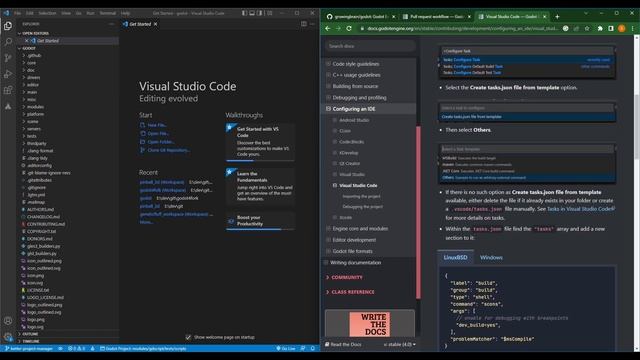Open CONTRIBUTING.md in Explorer
The width and height of the screenshot is (640, 360).
[x=46, y=224]
